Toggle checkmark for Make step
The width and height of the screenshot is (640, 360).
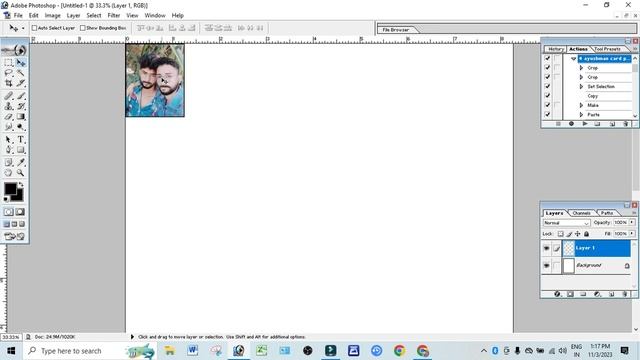pyautogui.click(x=547, y=105)
